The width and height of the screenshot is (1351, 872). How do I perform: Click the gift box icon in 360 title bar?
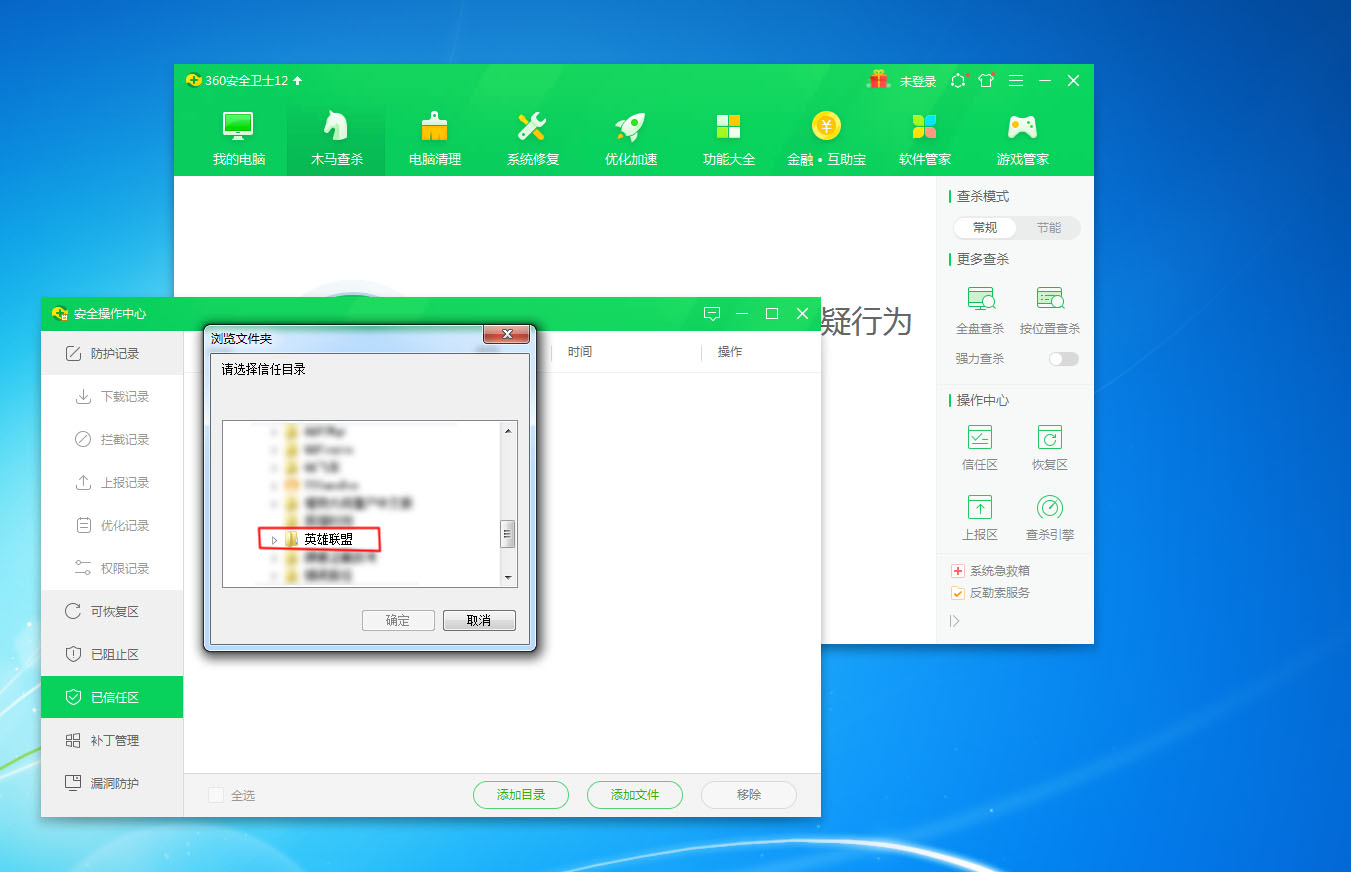(878, 80)
